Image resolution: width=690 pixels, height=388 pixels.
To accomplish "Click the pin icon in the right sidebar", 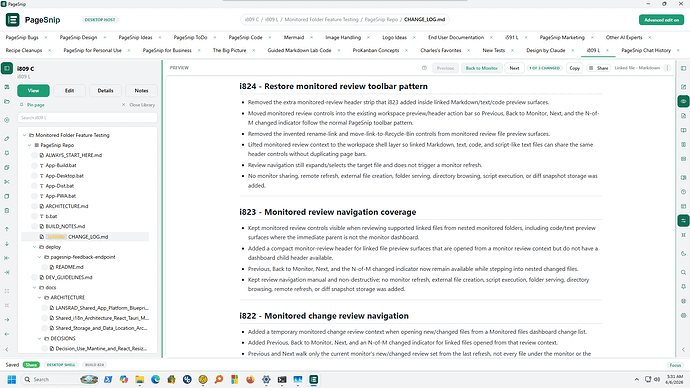I will tap(683, 287).
